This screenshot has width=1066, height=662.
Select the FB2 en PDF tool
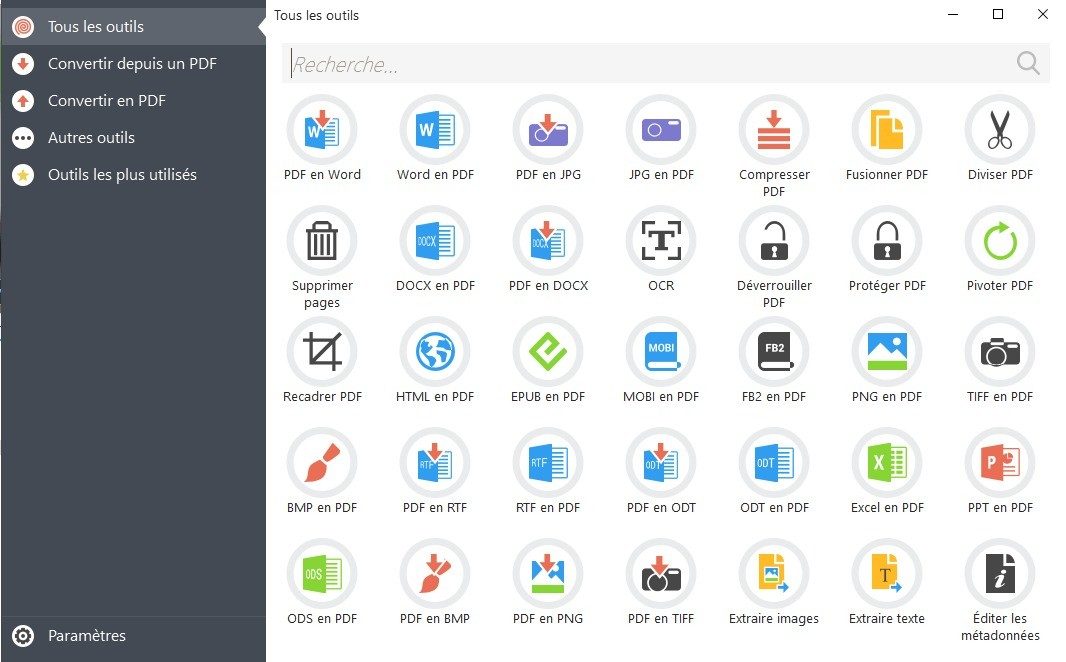point(774,351)
